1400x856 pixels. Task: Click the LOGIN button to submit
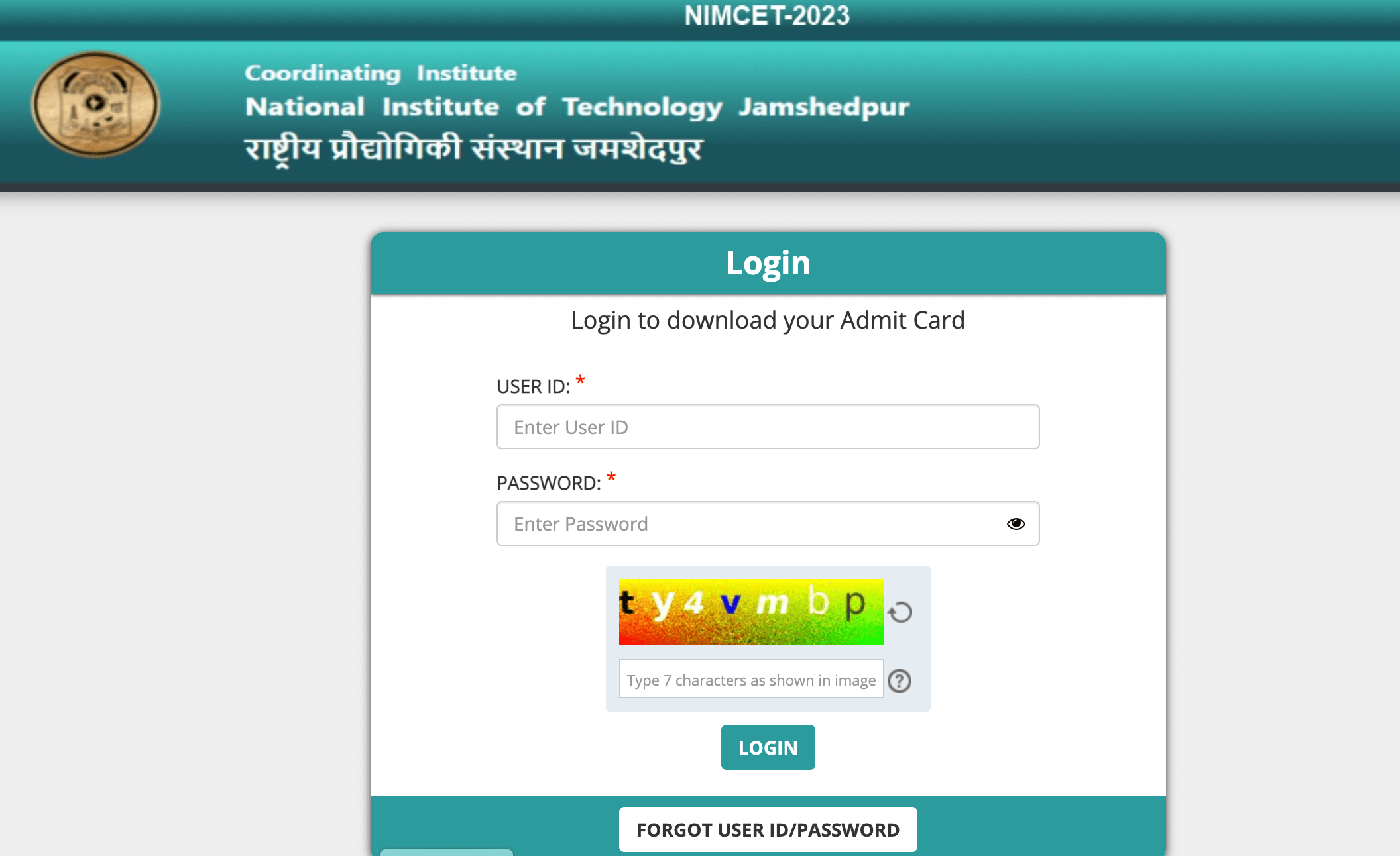point(767,747)
